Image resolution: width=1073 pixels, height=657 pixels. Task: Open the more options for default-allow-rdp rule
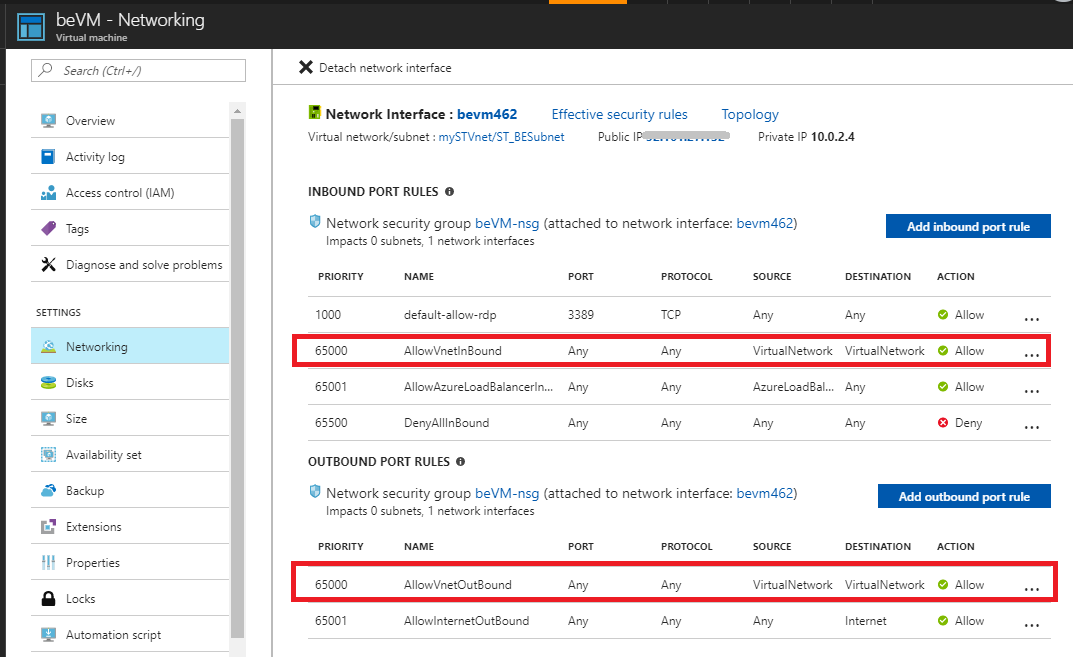[x=1031, y=319]
